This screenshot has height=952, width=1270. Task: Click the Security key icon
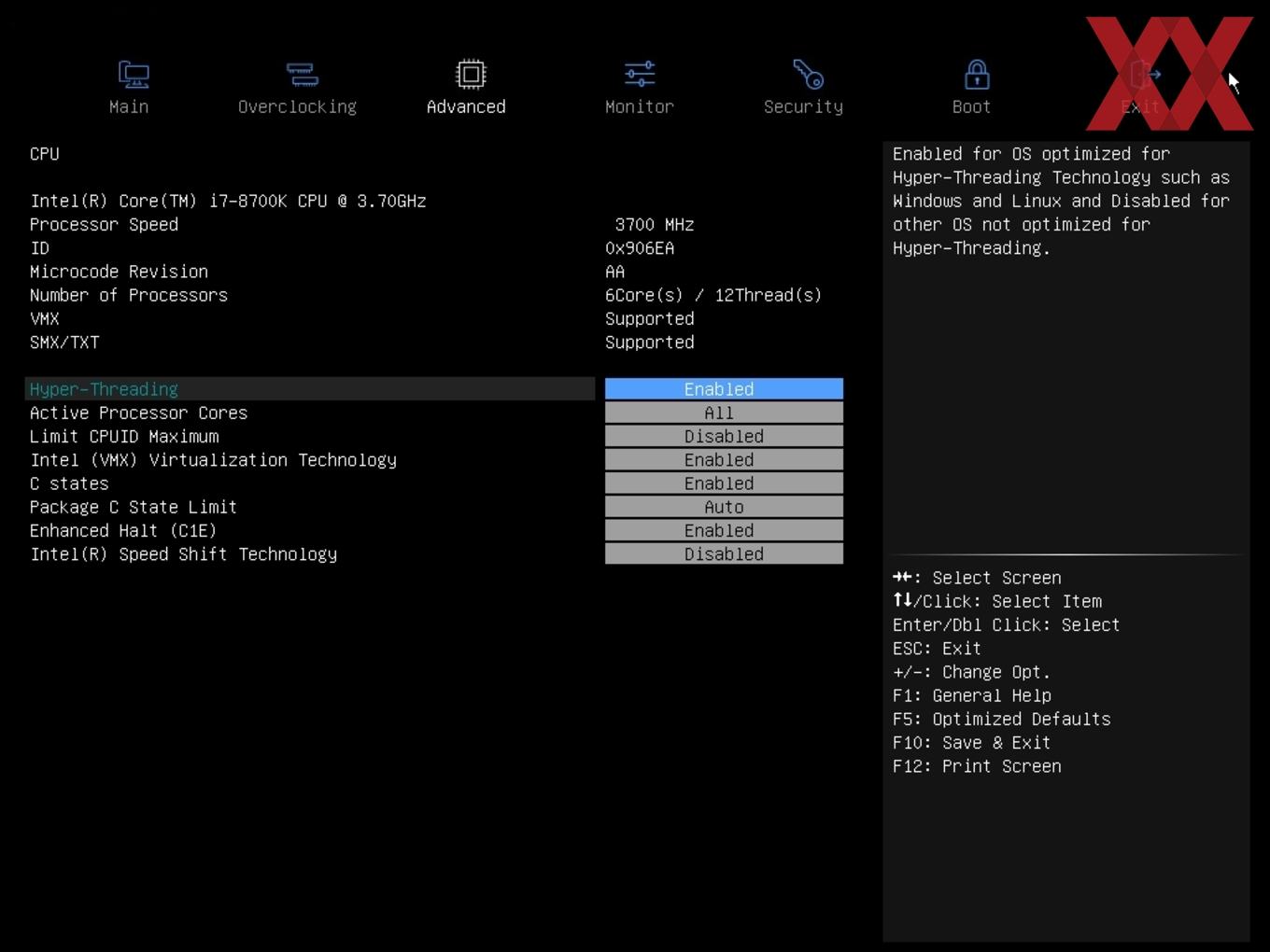[x=808, y=74]
